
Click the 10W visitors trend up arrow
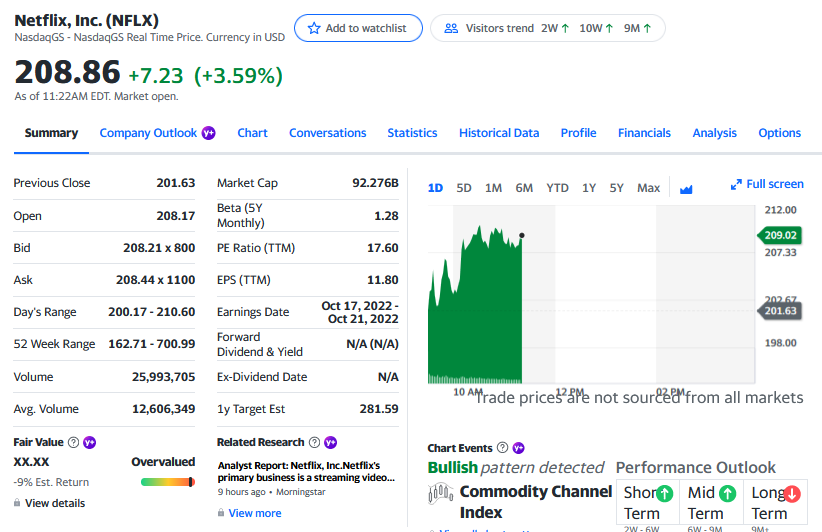[609, 28]
